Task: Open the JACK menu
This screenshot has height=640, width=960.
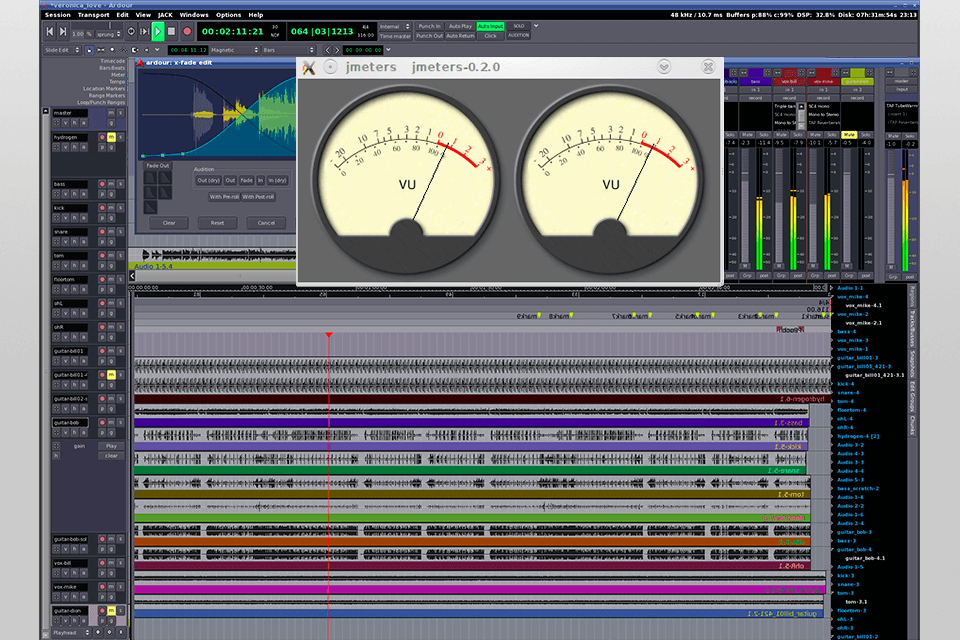Action: tap(165, 15)
